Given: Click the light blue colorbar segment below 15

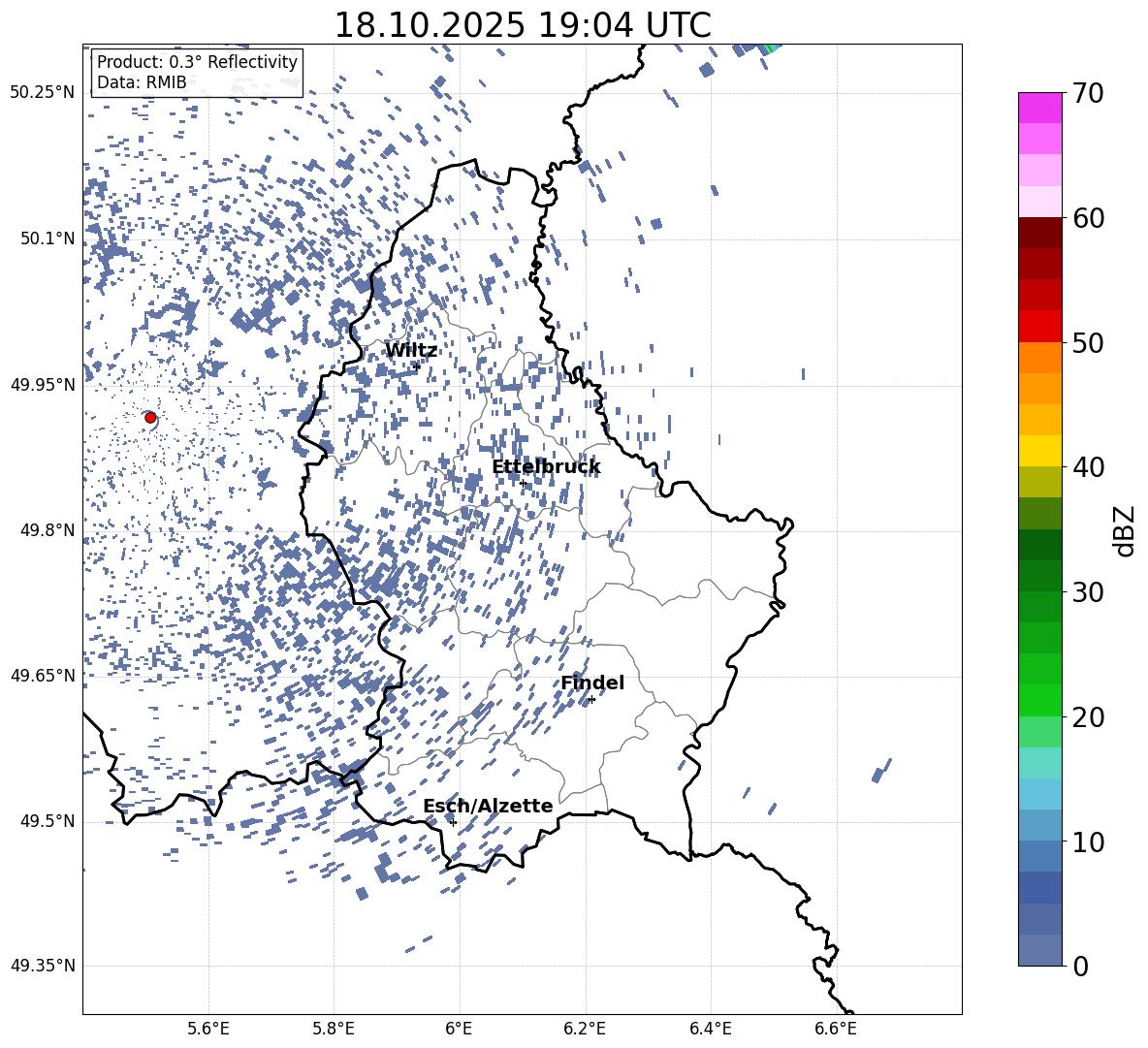Looking at the screenshot, I should pyautogui.click(x=1039, y=794).
